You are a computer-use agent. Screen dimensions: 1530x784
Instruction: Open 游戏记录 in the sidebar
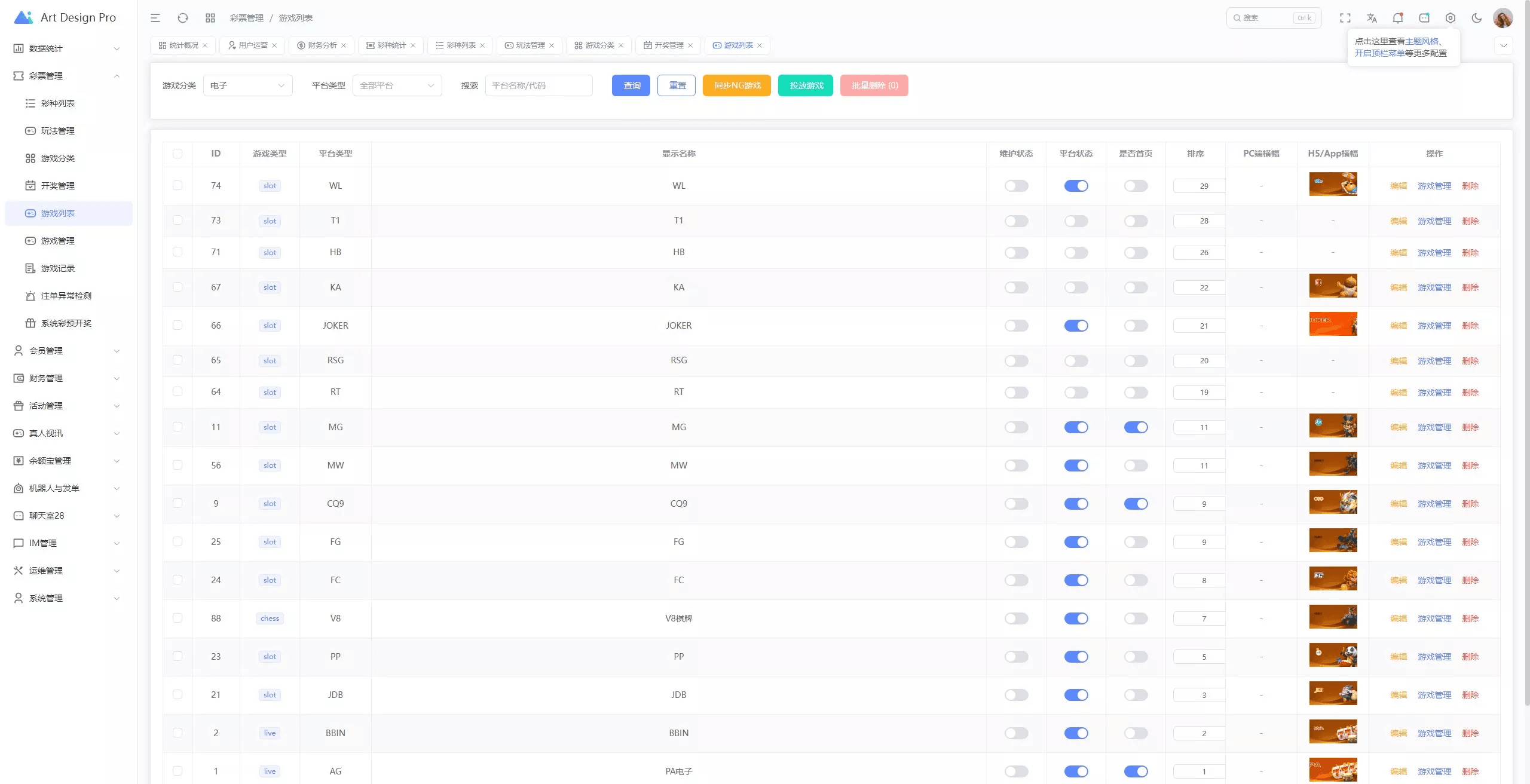tap(58, 268)
